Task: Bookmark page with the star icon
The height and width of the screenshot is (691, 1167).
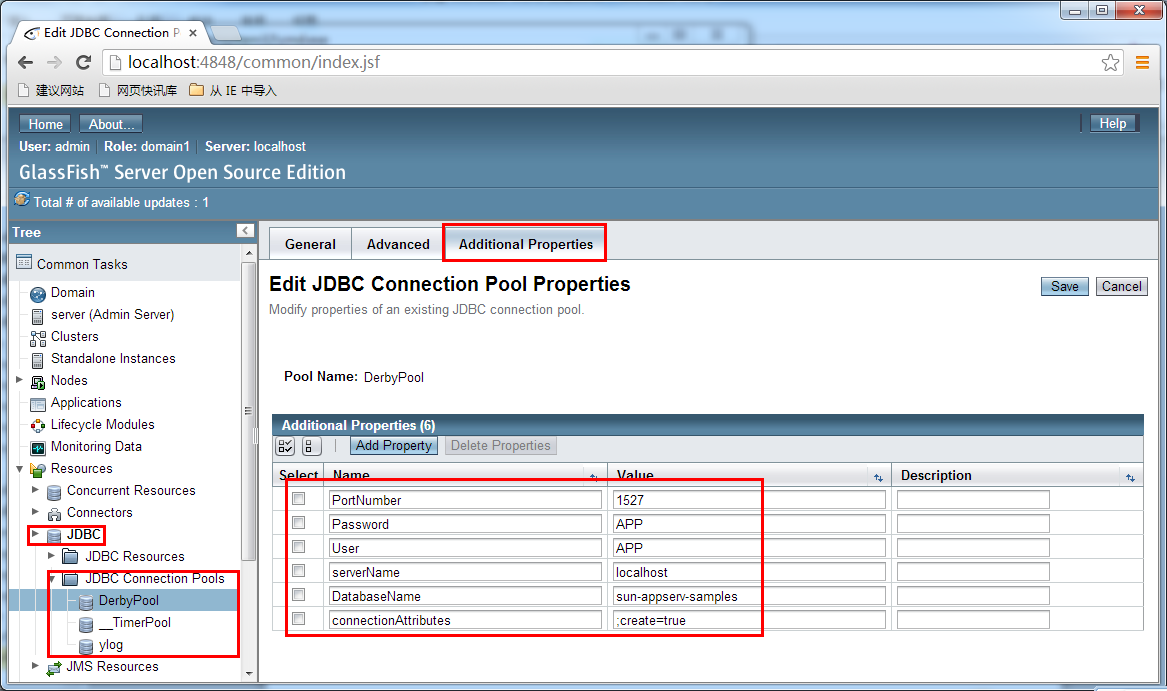Action: 1110,63
